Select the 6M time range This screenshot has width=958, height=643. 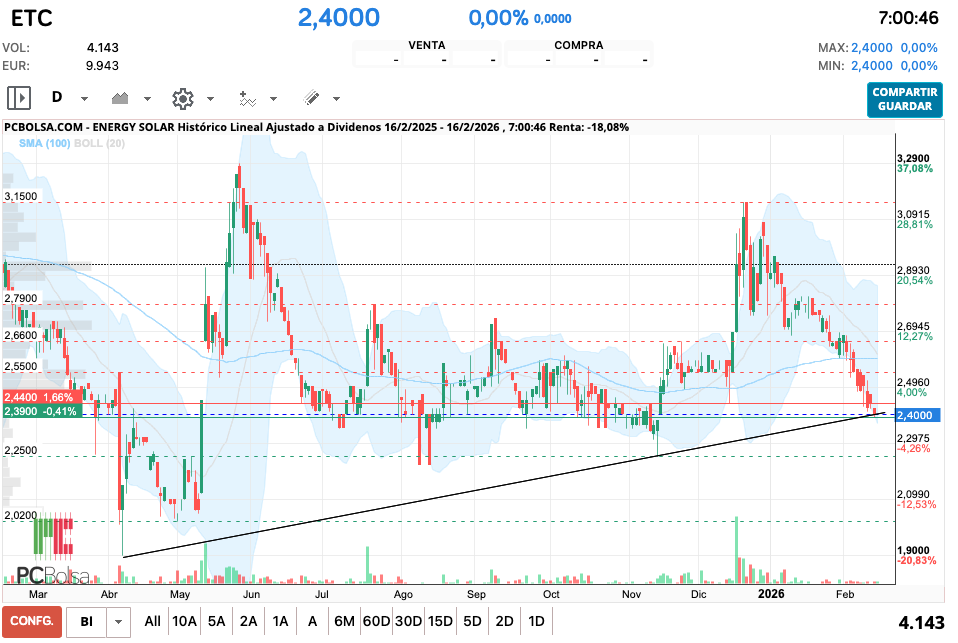[345, 622]
